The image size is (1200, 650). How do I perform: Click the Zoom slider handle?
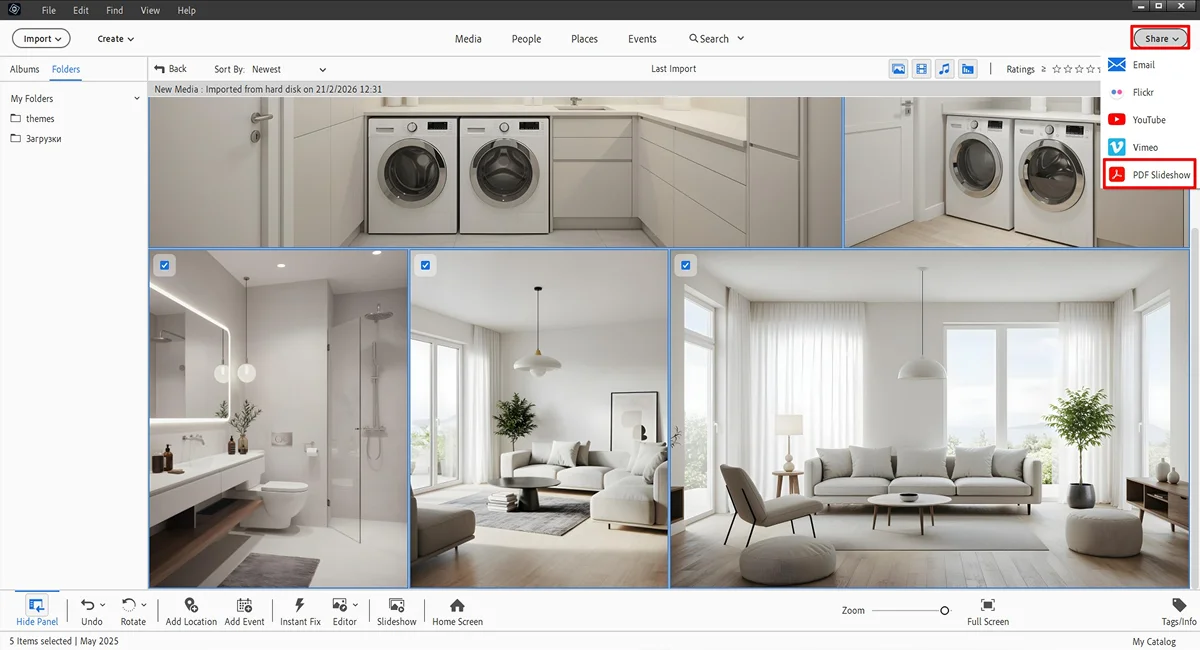(x=945, y=610)
